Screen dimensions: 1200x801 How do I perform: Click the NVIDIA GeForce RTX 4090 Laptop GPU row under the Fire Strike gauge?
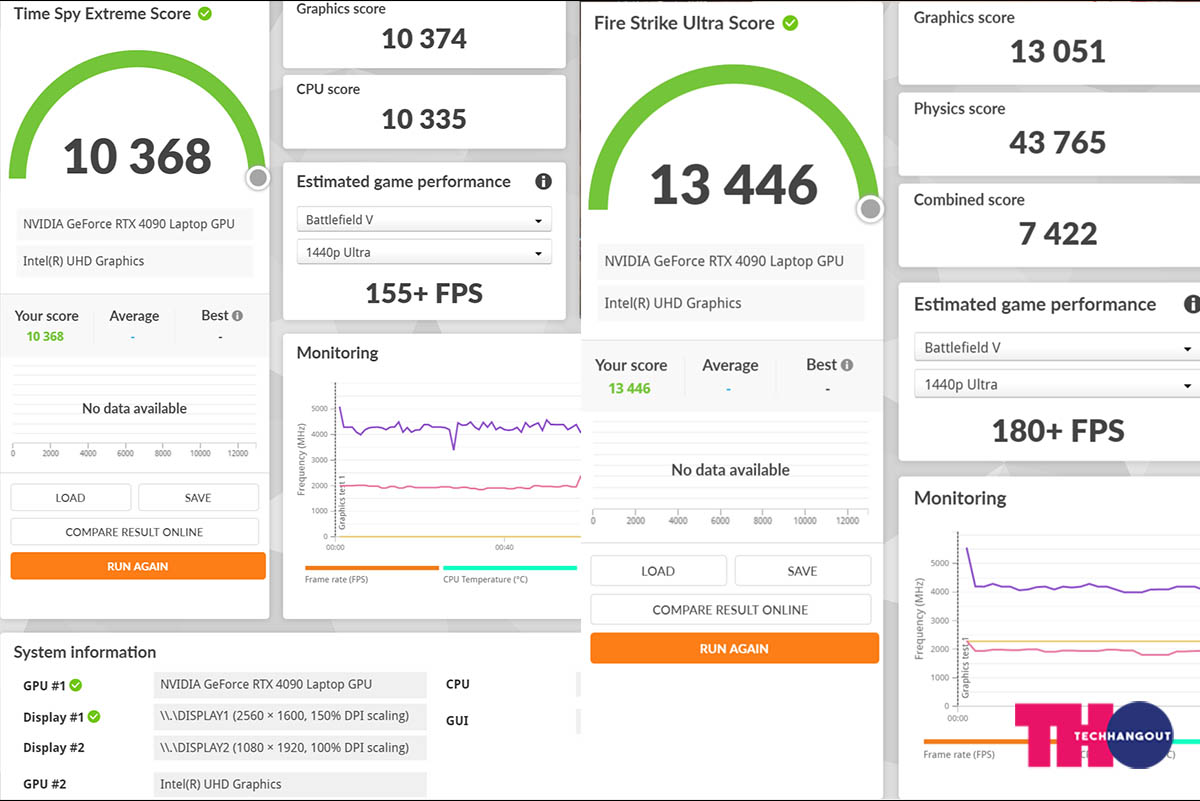[731, 262]
